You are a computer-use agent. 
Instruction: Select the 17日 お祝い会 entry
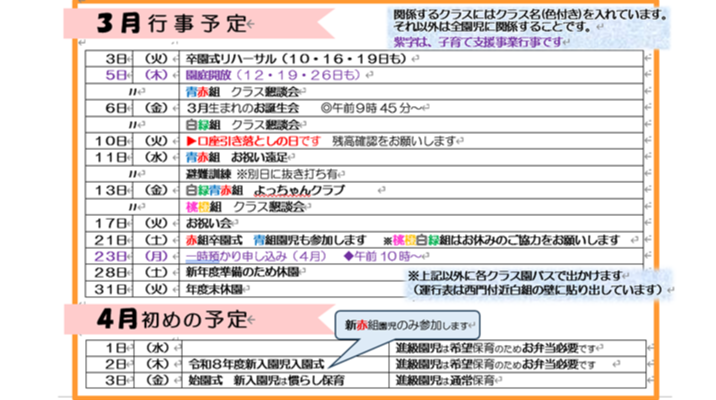pyautogui.click(x=209, y=223)
